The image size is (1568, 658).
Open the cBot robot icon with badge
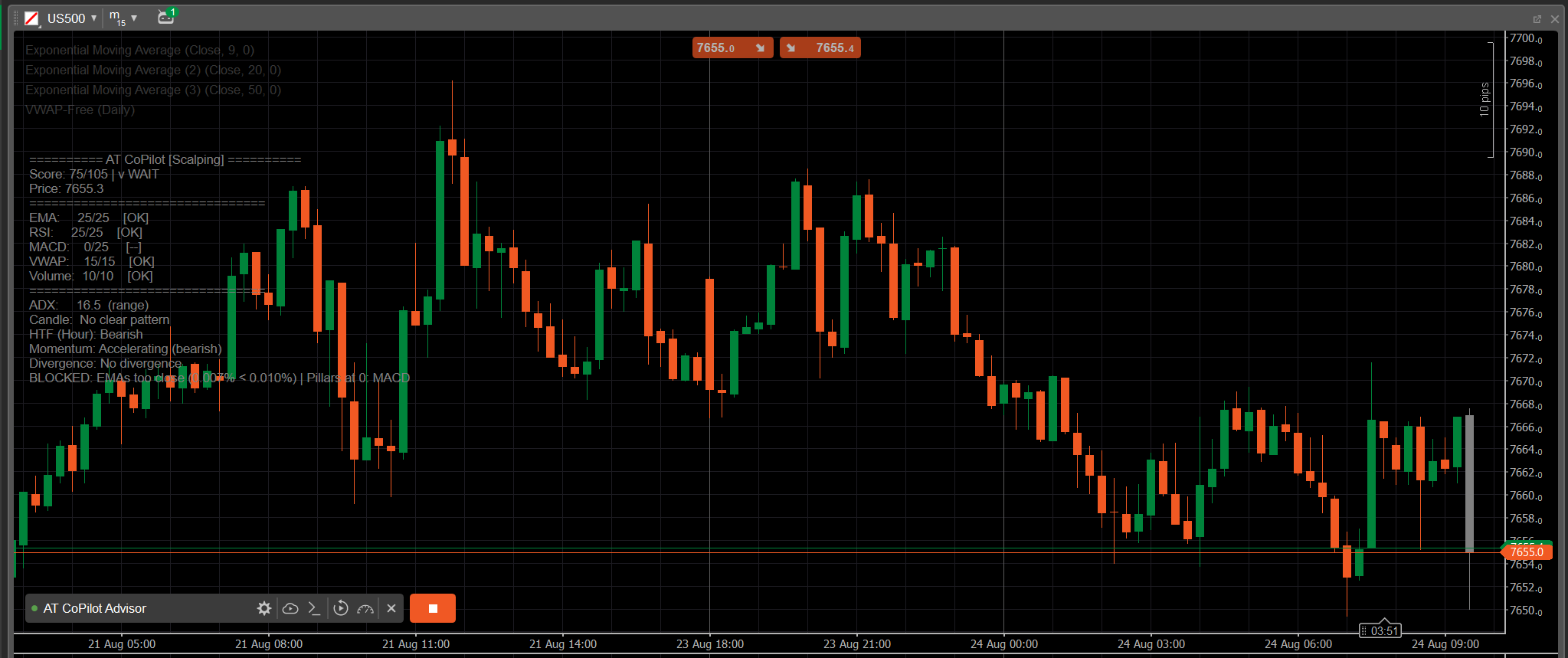pos(166,17)
